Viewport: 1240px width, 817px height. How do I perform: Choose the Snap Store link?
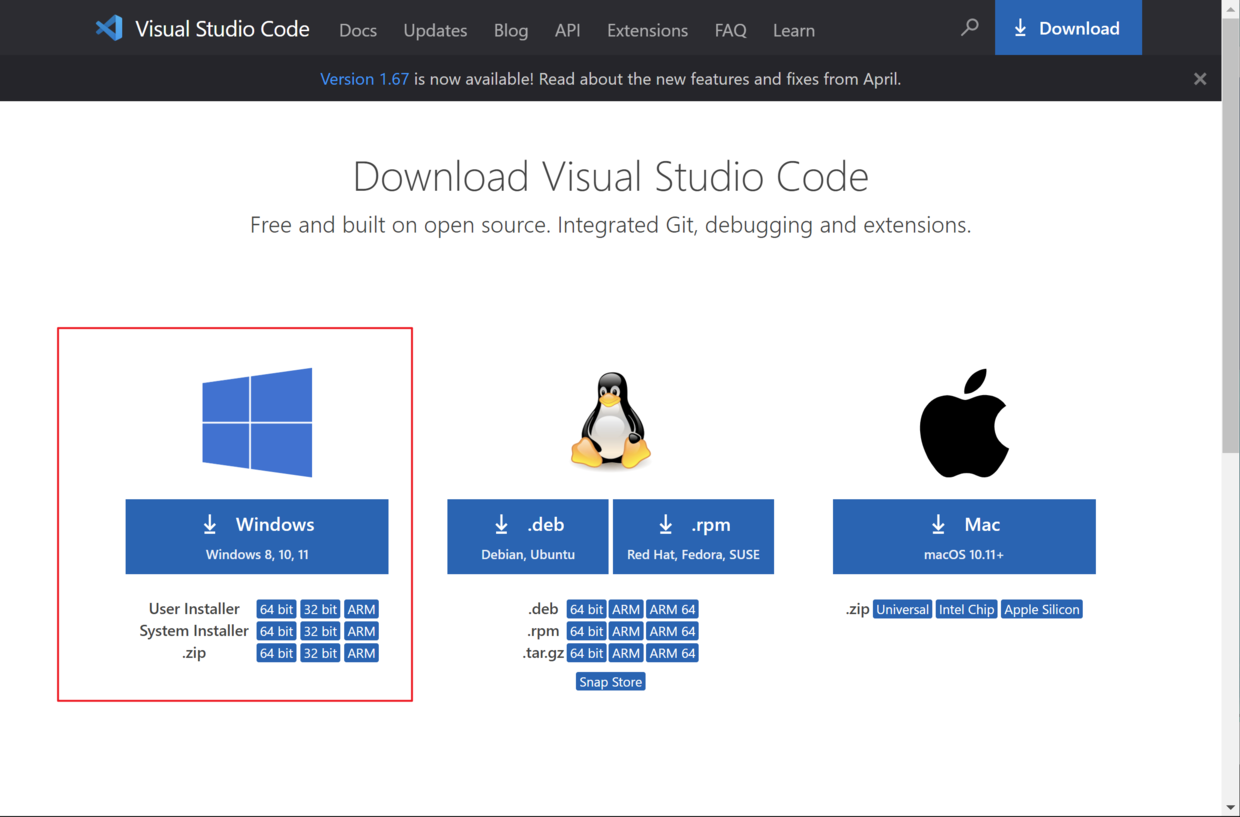[x=610, y=682]
